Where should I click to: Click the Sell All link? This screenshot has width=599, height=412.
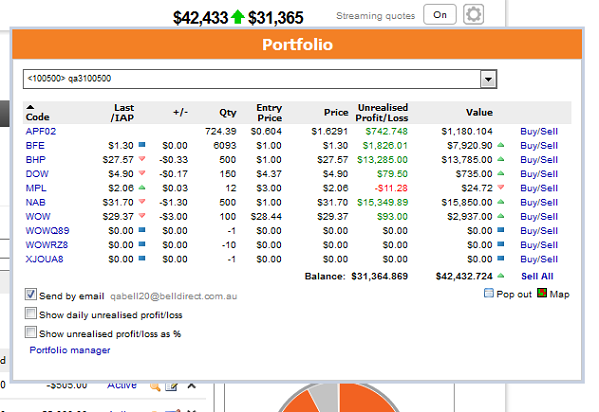(x=537, y=276)
